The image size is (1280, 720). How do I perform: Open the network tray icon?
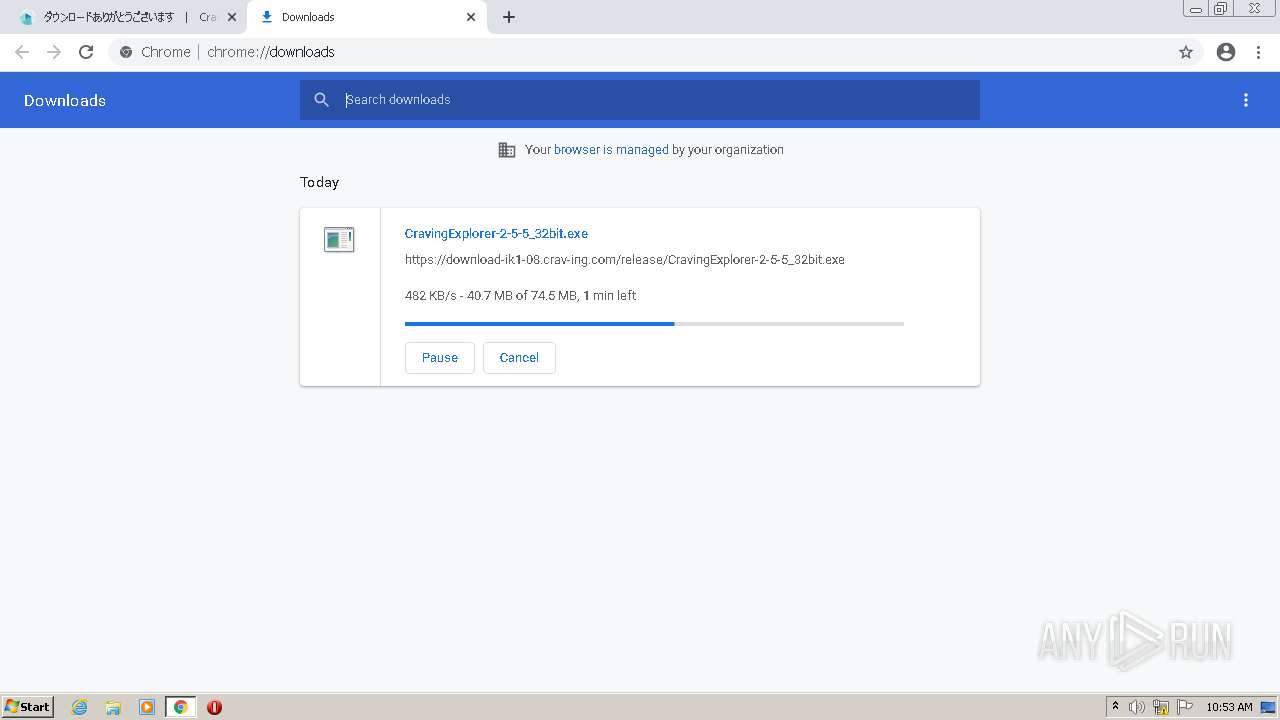[x=1161, y=707]
